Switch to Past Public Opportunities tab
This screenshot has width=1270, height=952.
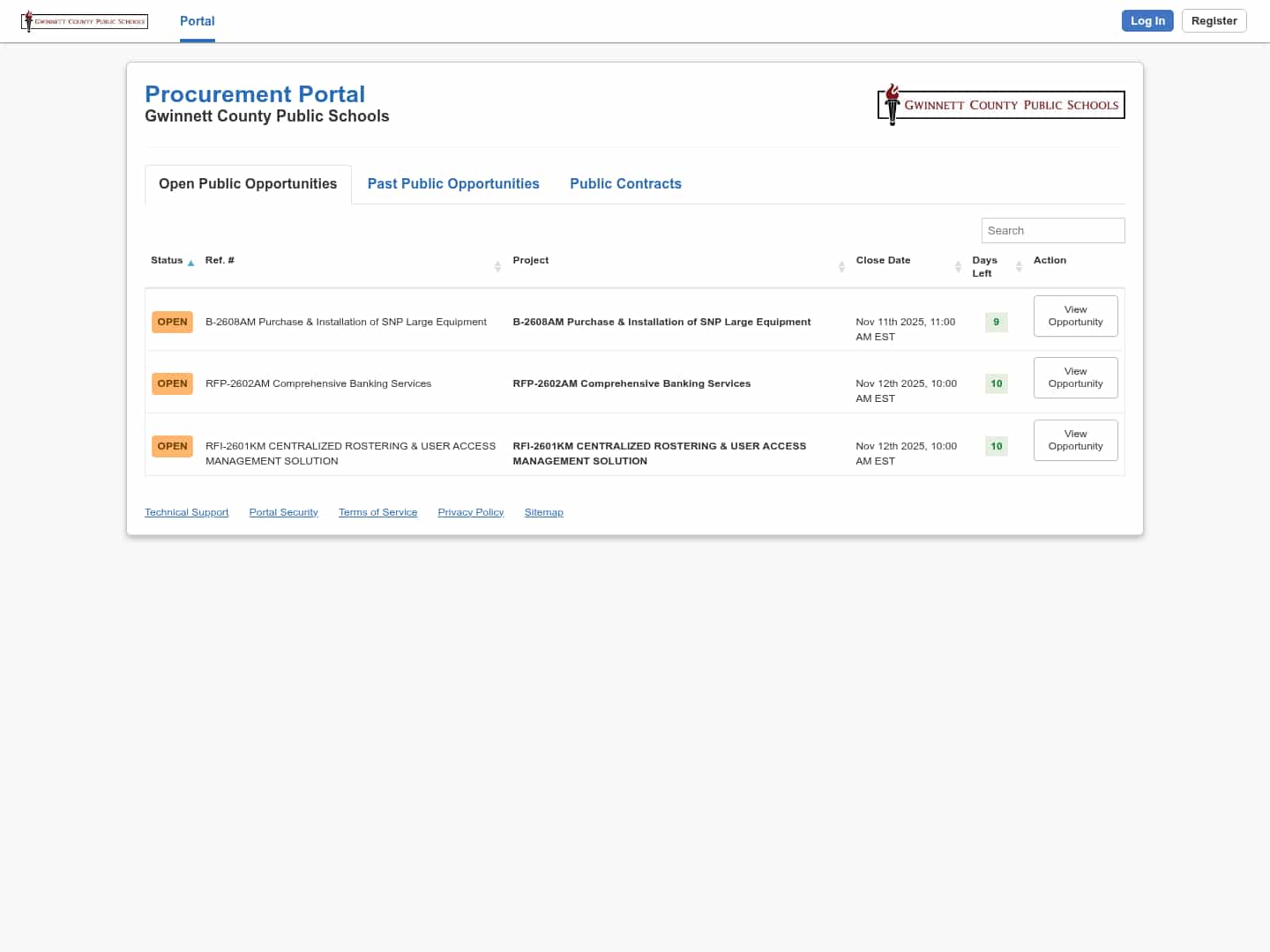click(453, 183)
